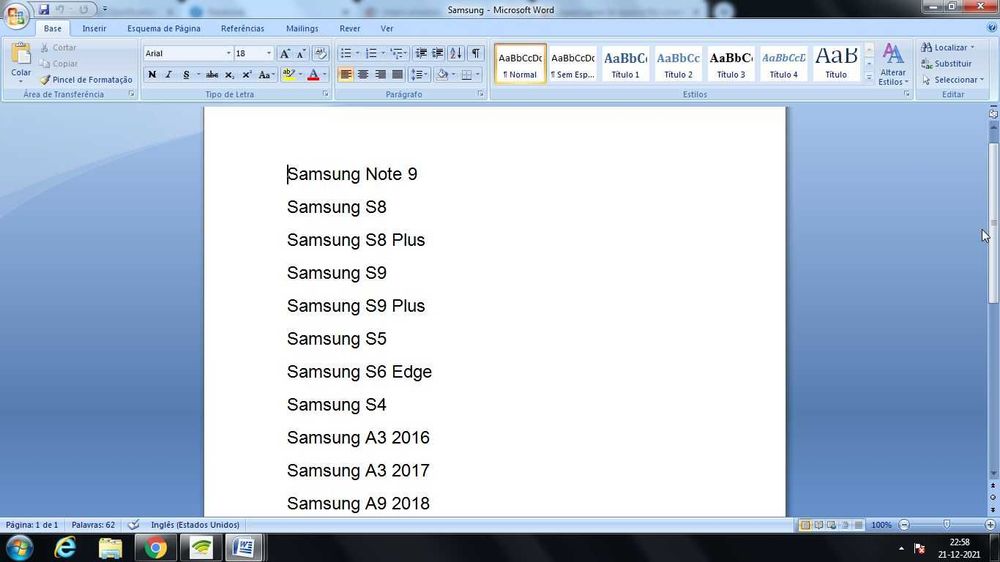Screen dimensions: 1000x562
Task: Open the Tipo de Letra dialog launcher
Action: coord(325,94)
